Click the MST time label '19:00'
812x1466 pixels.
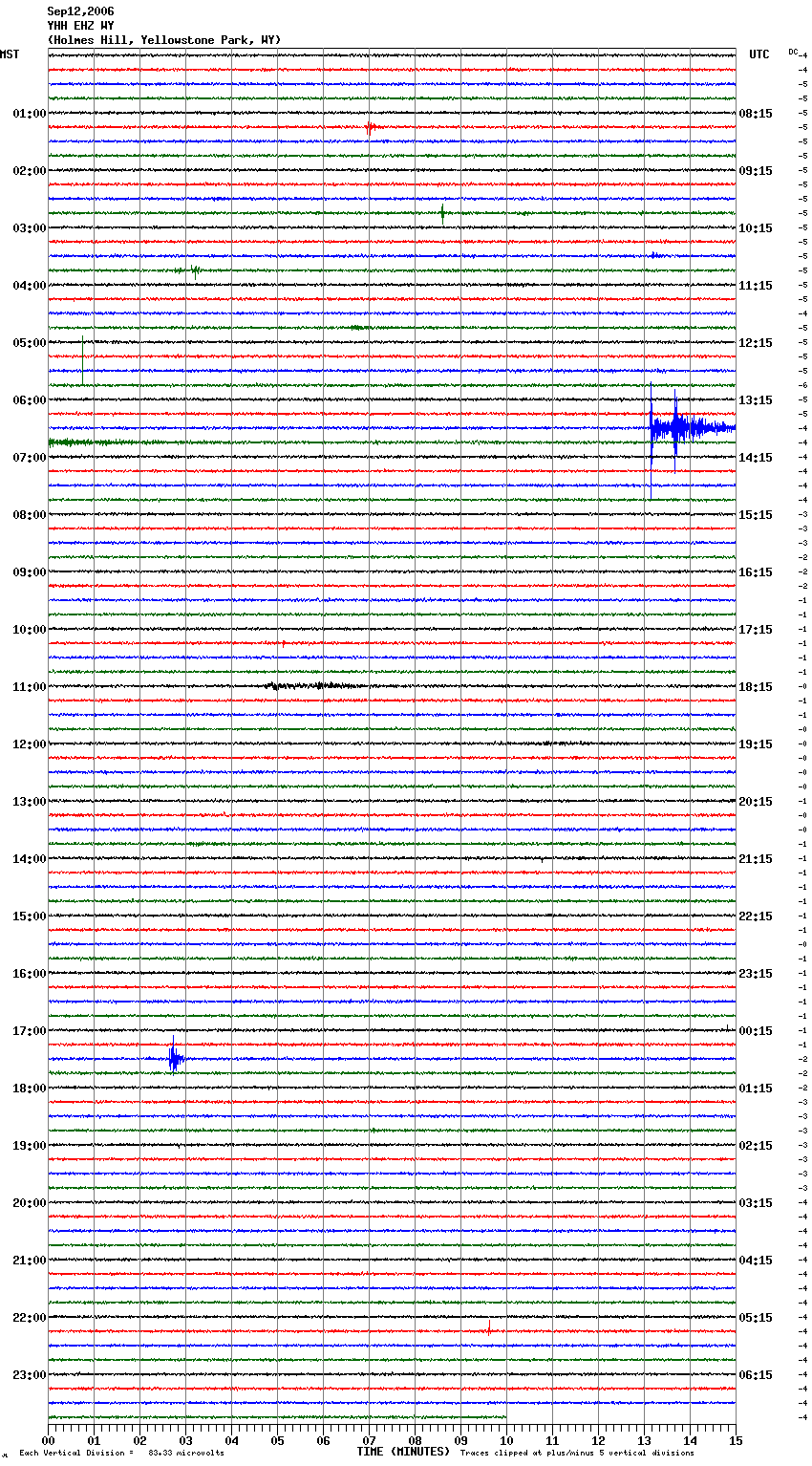[x=30, y=1146]
